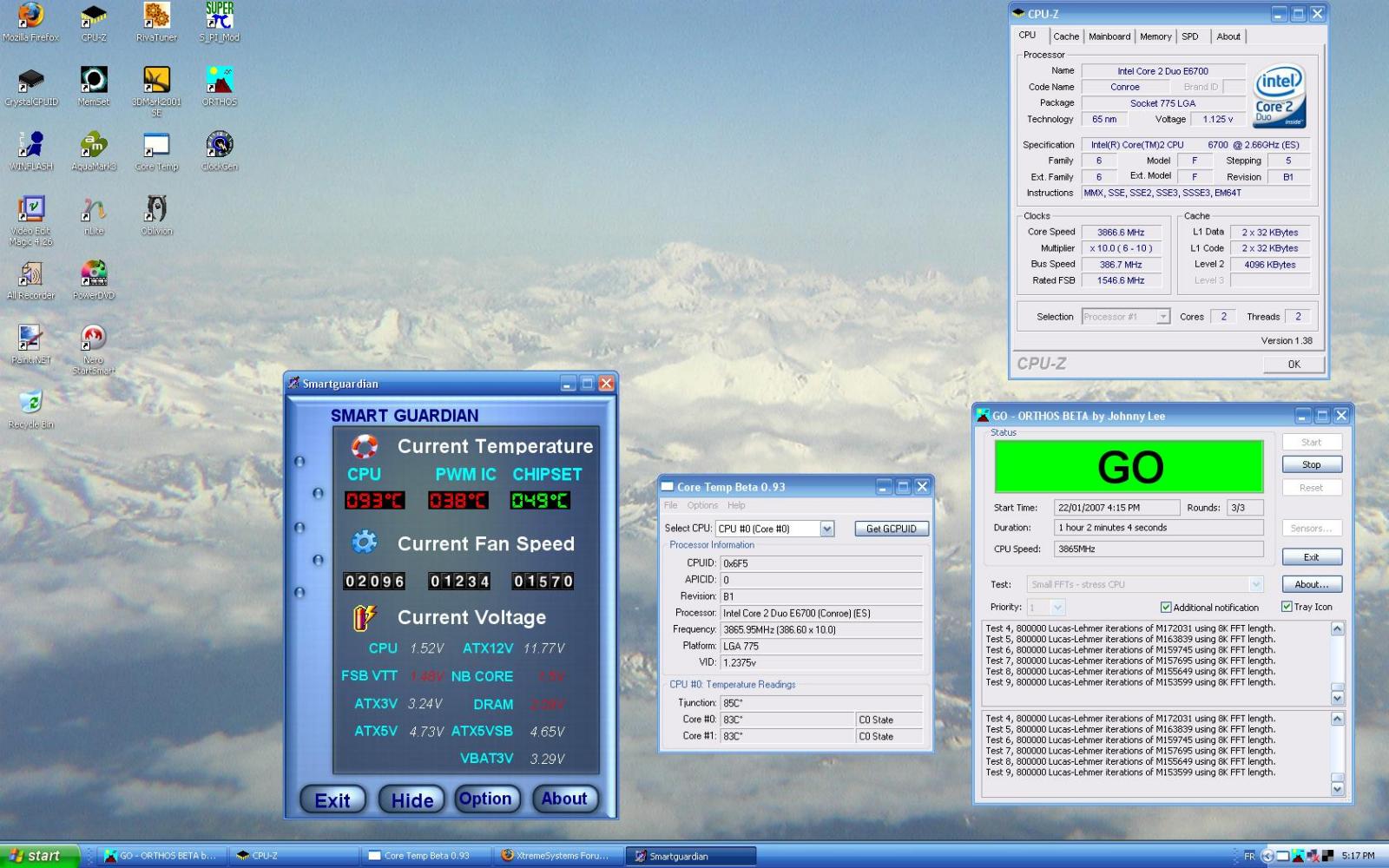Open the ORTHOS Priority dropdown
The height and width of the screenshot is (868, 1389).
(1057, 608)
